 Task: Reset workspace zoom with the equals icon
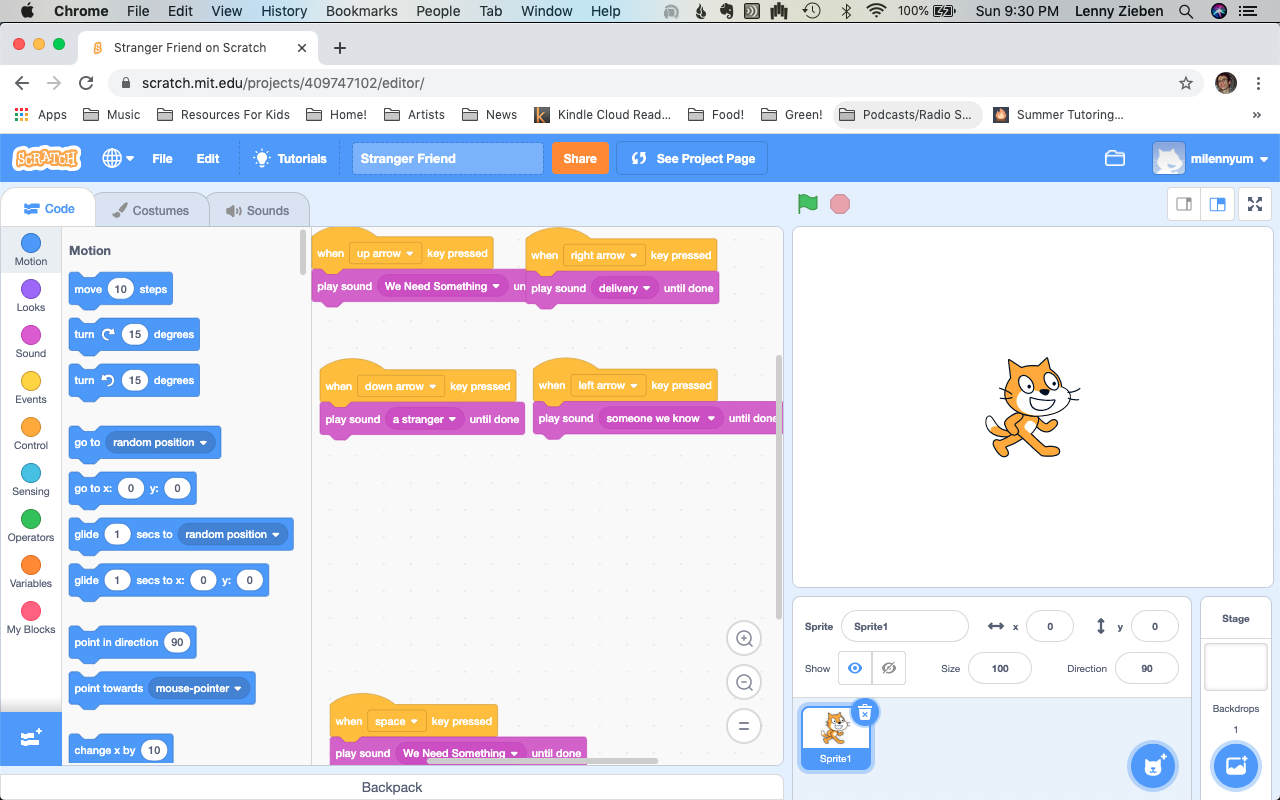pyautogui.click(x=744, y=727)
